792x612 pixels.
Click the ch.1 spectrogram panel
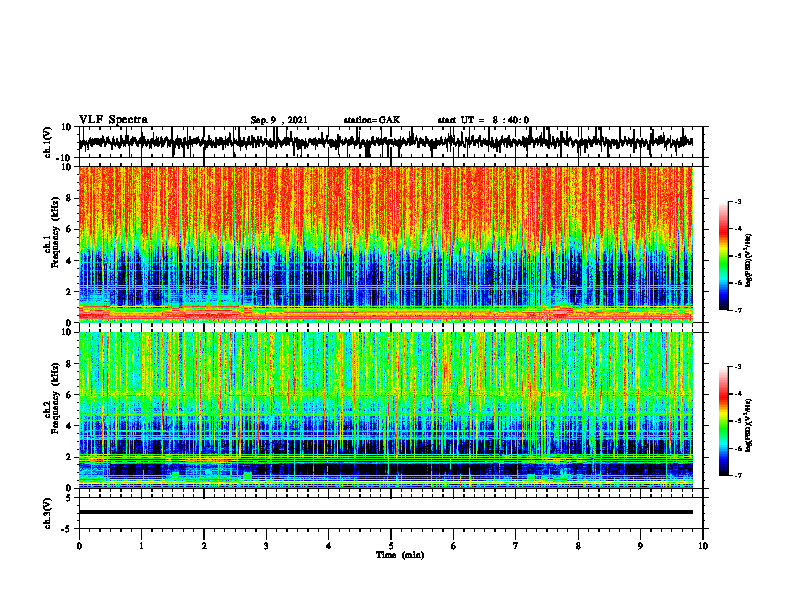pyautogui.click(x=386, y=244)
